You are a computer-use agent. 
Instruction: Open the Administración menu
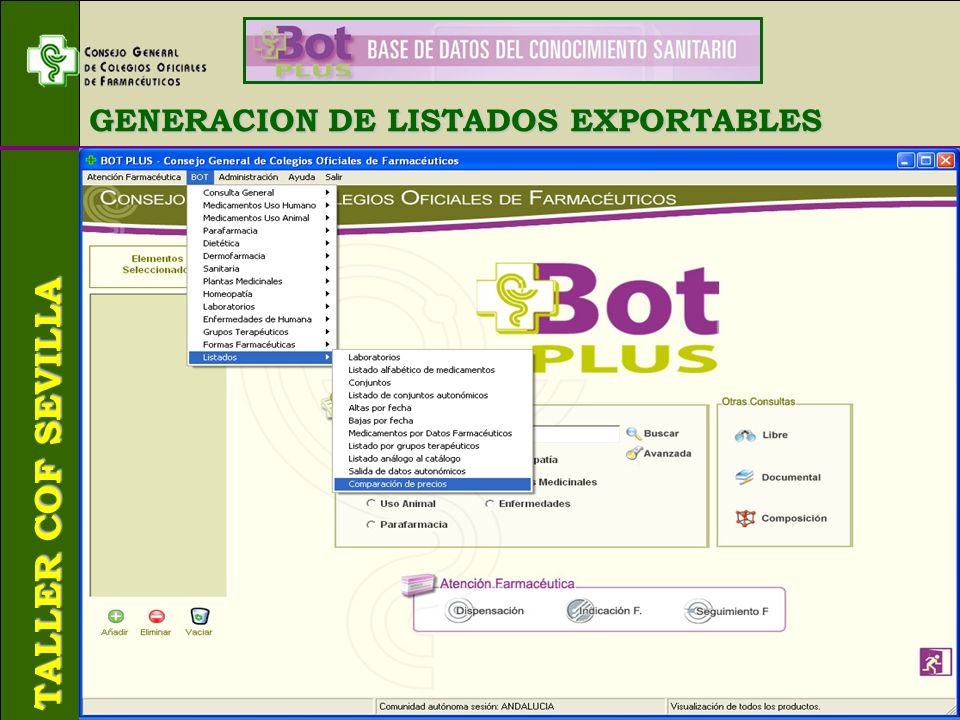pyautogui.click(x=248, y=177)
